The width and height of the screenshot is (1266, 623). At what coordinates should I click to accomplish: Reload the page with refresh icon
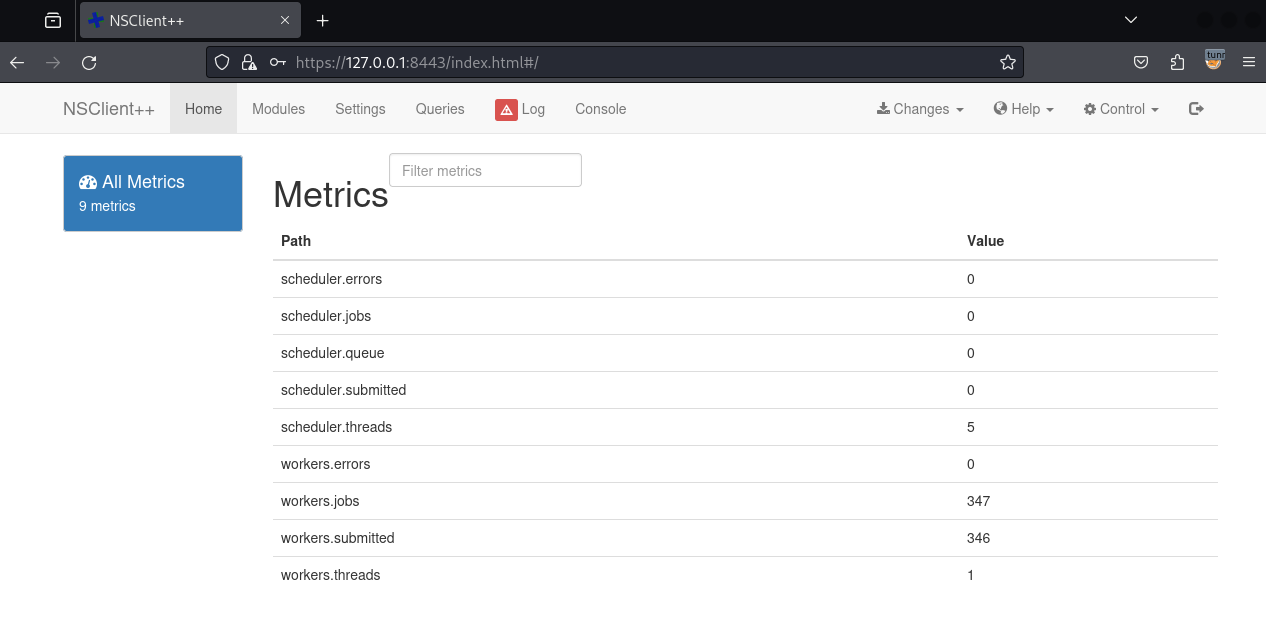tap(89, 63)
